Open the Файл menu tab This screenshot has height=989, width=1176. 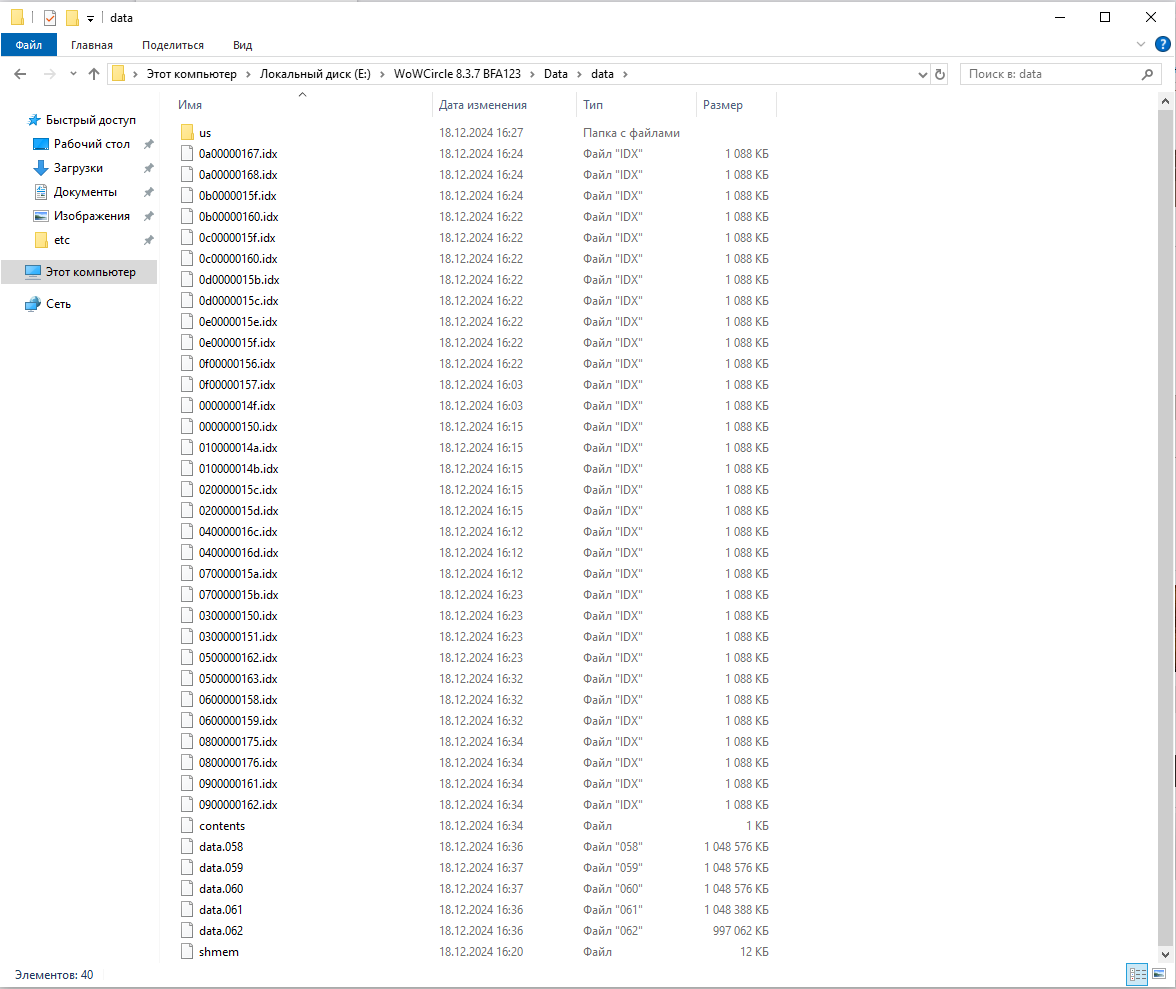(28, 45)
